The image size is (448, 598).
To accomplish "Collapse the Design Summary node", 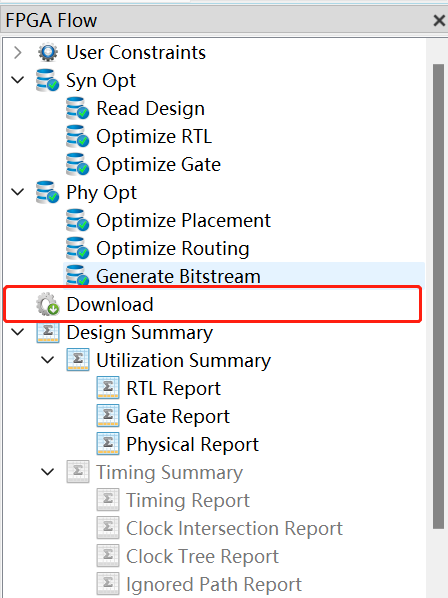I will [18, 332].
